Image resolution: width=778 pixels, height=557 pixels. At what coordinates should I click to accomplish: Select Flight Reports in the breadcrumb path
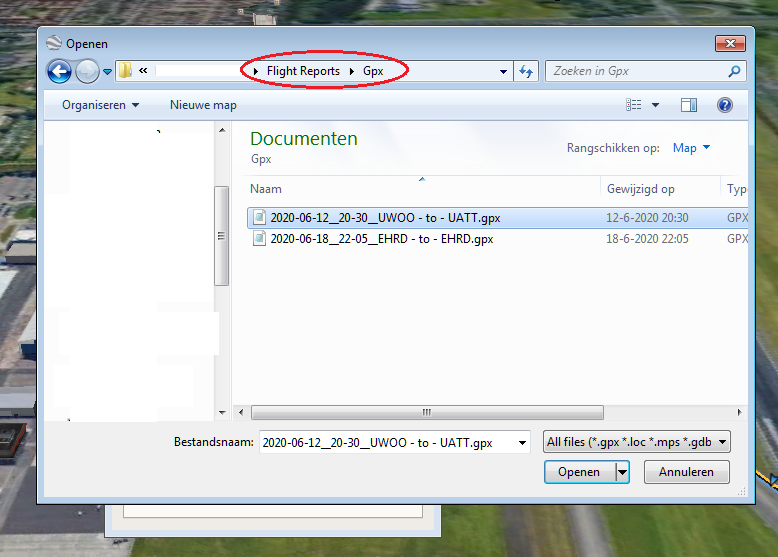pos(303,71)
